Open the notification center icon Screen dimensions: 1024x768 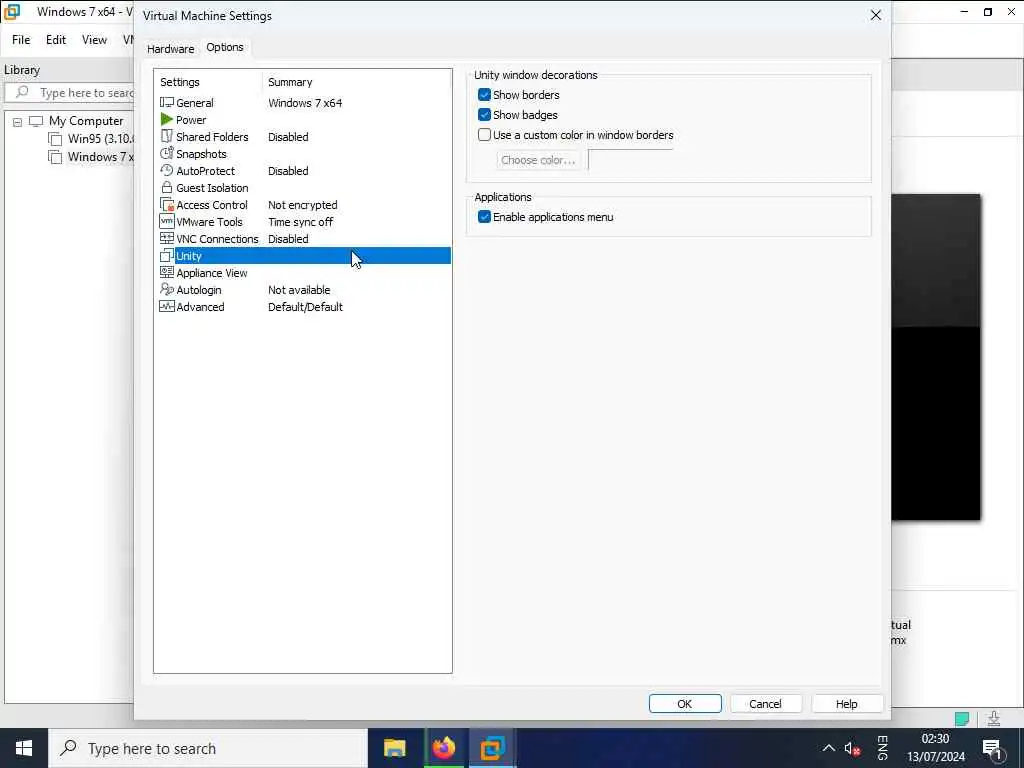(992, 748)
